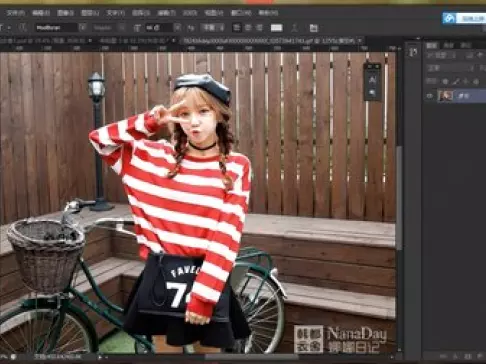Open the warp text icon
The height and width of the screenshot is (364, 486).
click(295, 28)
